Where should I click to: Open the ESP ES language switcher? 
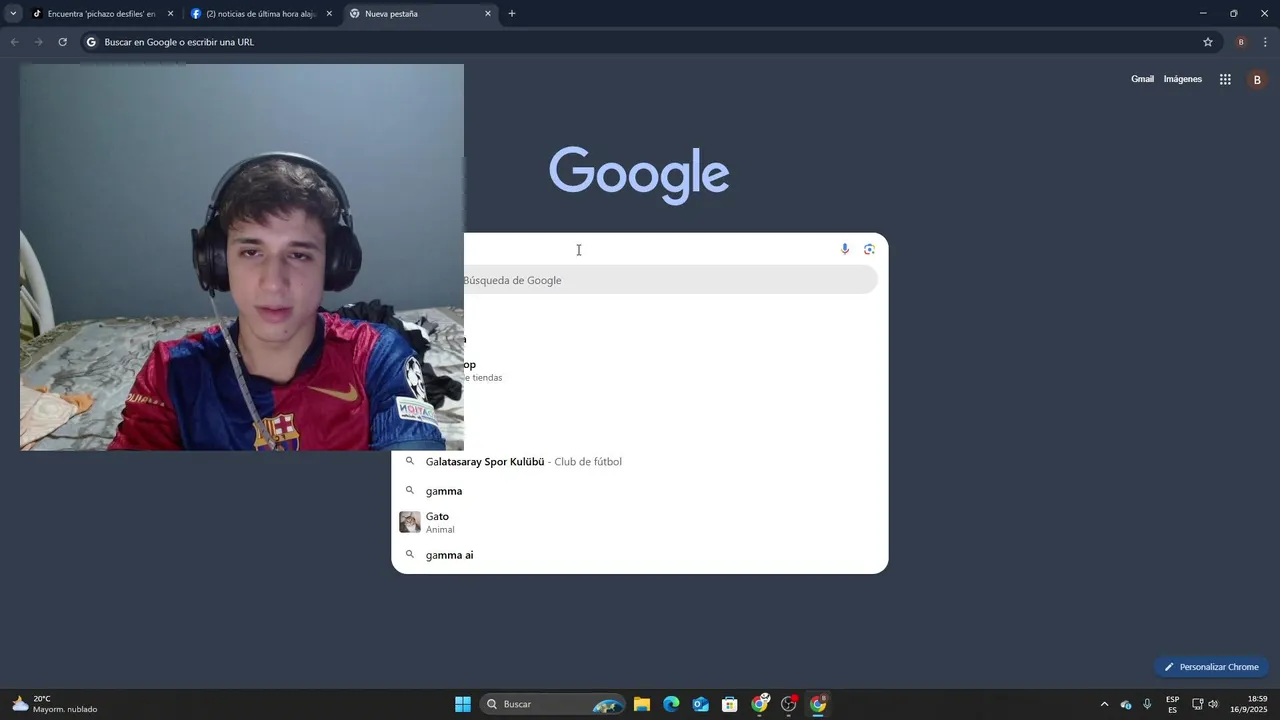1172,704
